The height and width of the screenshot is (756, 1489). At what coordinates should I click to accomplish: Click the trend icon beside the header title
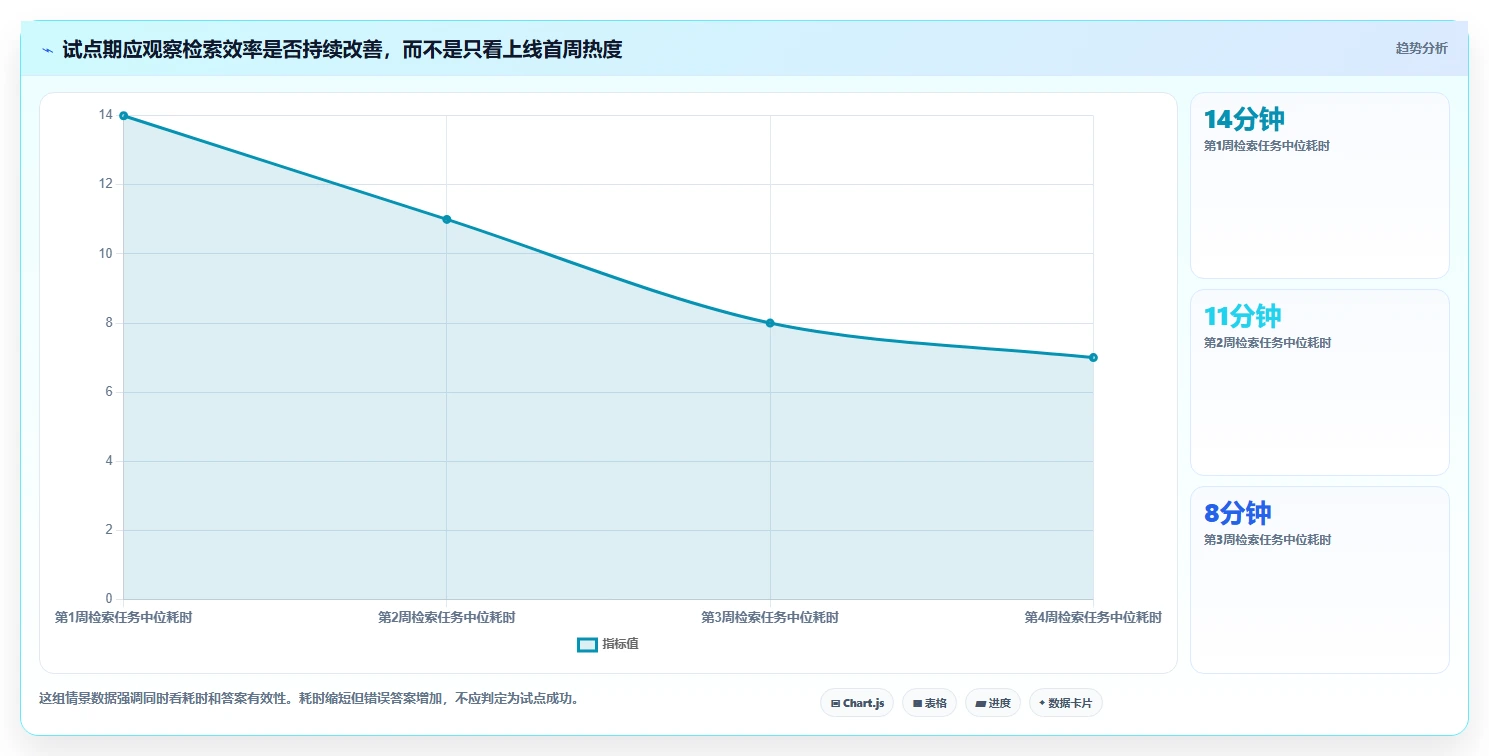(x=47, y=50)
